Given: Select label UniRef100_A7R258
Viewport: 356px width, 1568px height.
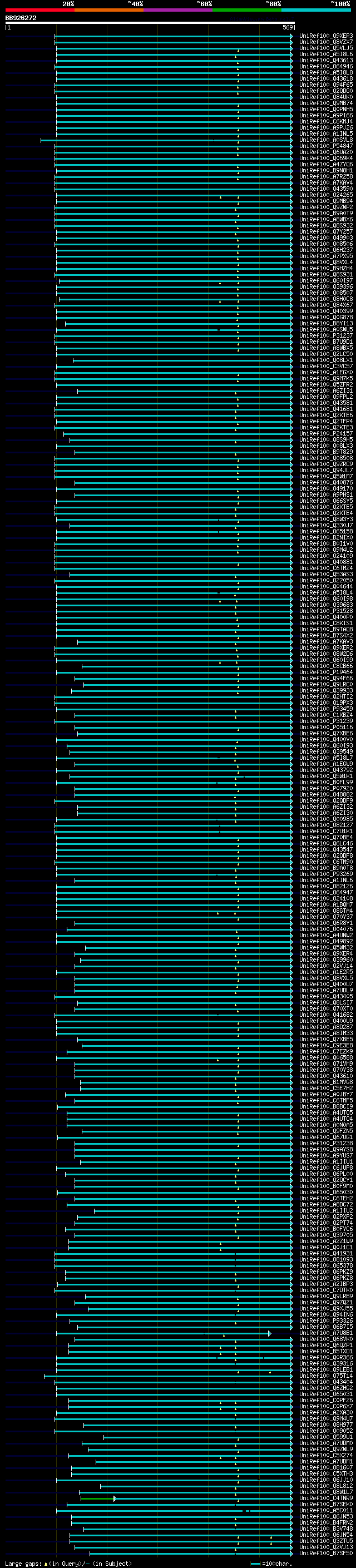Looking at the screenshot, I should pyautogui.click(x=325, y=176).
